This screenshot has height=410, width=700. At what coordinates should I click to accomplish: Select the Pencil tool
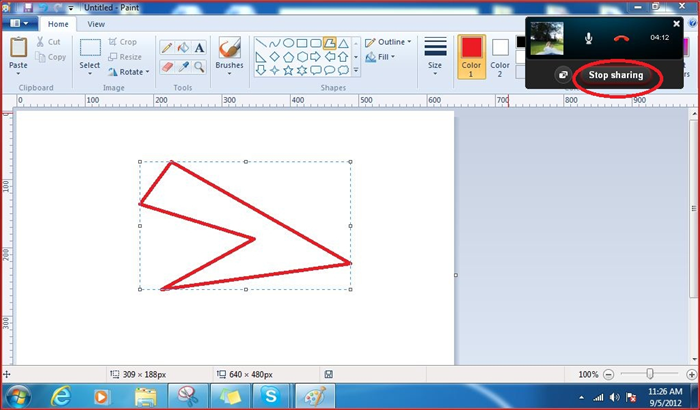tap(167, 47)
